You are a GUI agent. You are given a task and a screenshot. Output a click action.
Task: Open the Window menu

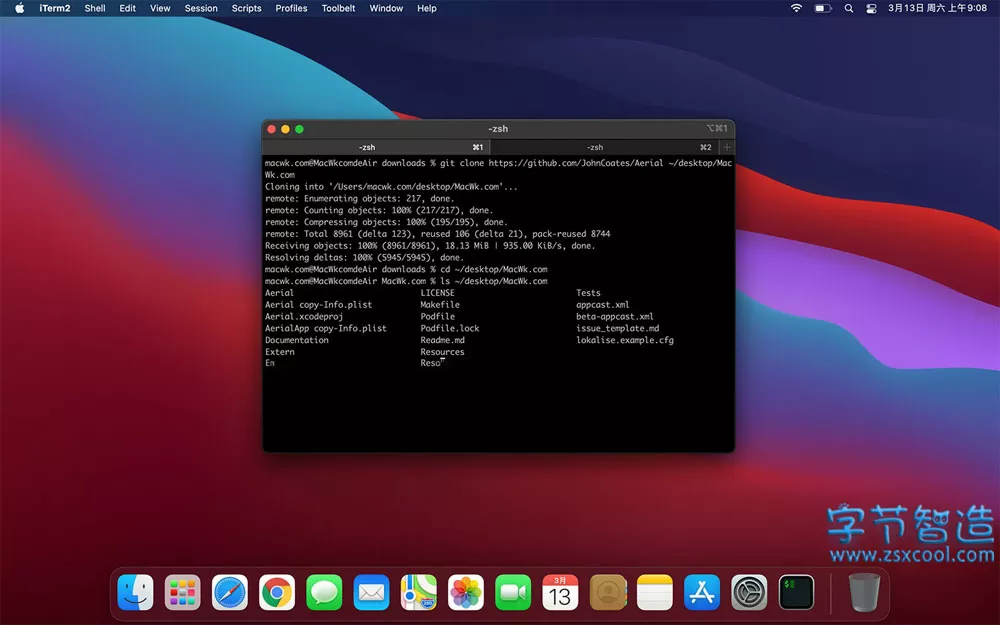(x=386, y=8)
